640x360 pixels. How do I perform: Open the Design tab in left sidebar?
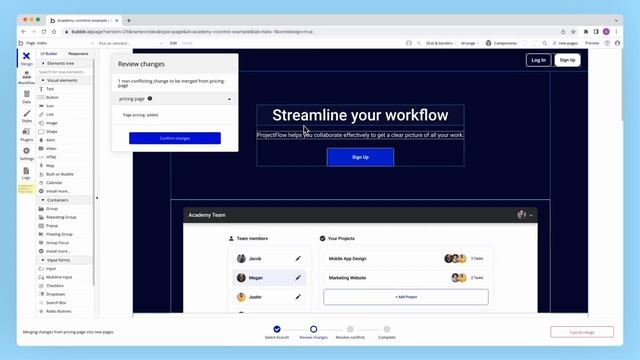pyautogui.click(x=27, y=58)
